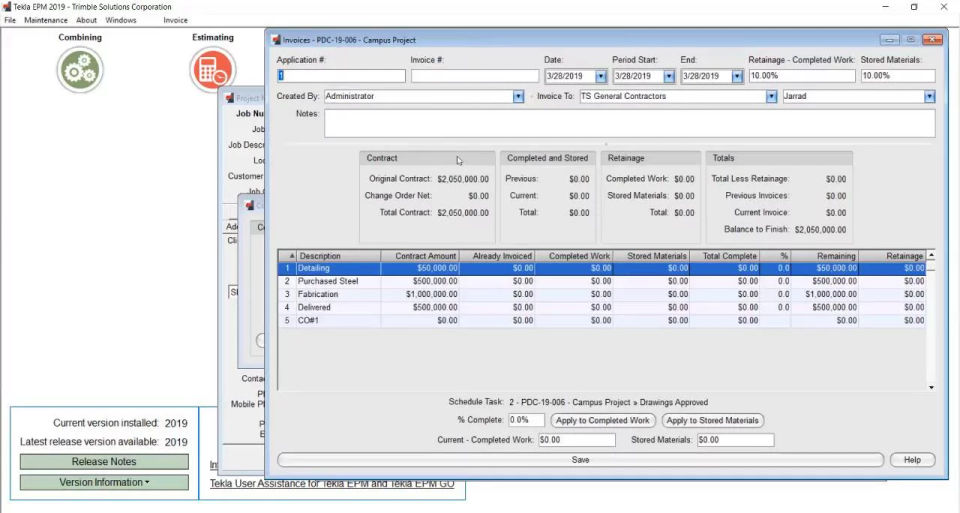Edit Retainage Completed Work percentage field
The image size is (960, 513).
(802, 76)
